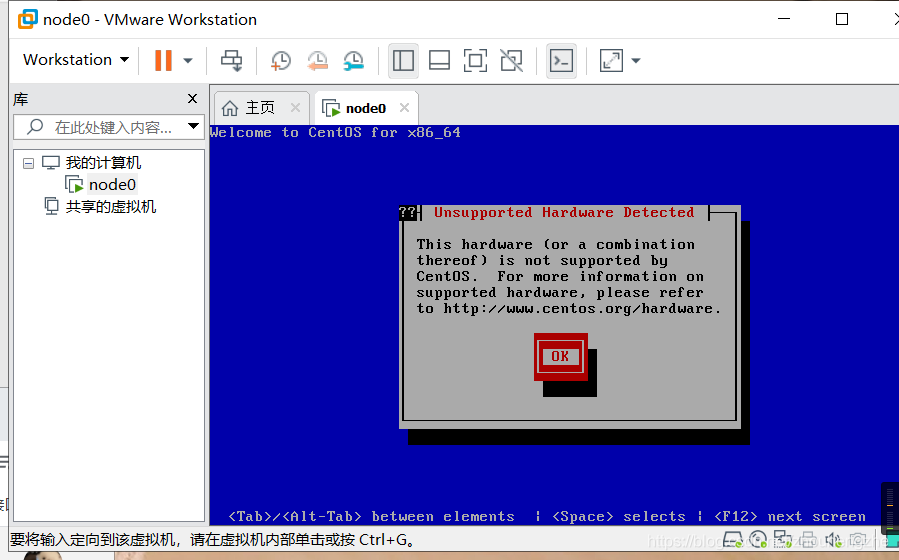The height and width of the screenshot is (560, 899).
Task: Select 共享的虚拟机 in the library
Action: coord(110,206)
